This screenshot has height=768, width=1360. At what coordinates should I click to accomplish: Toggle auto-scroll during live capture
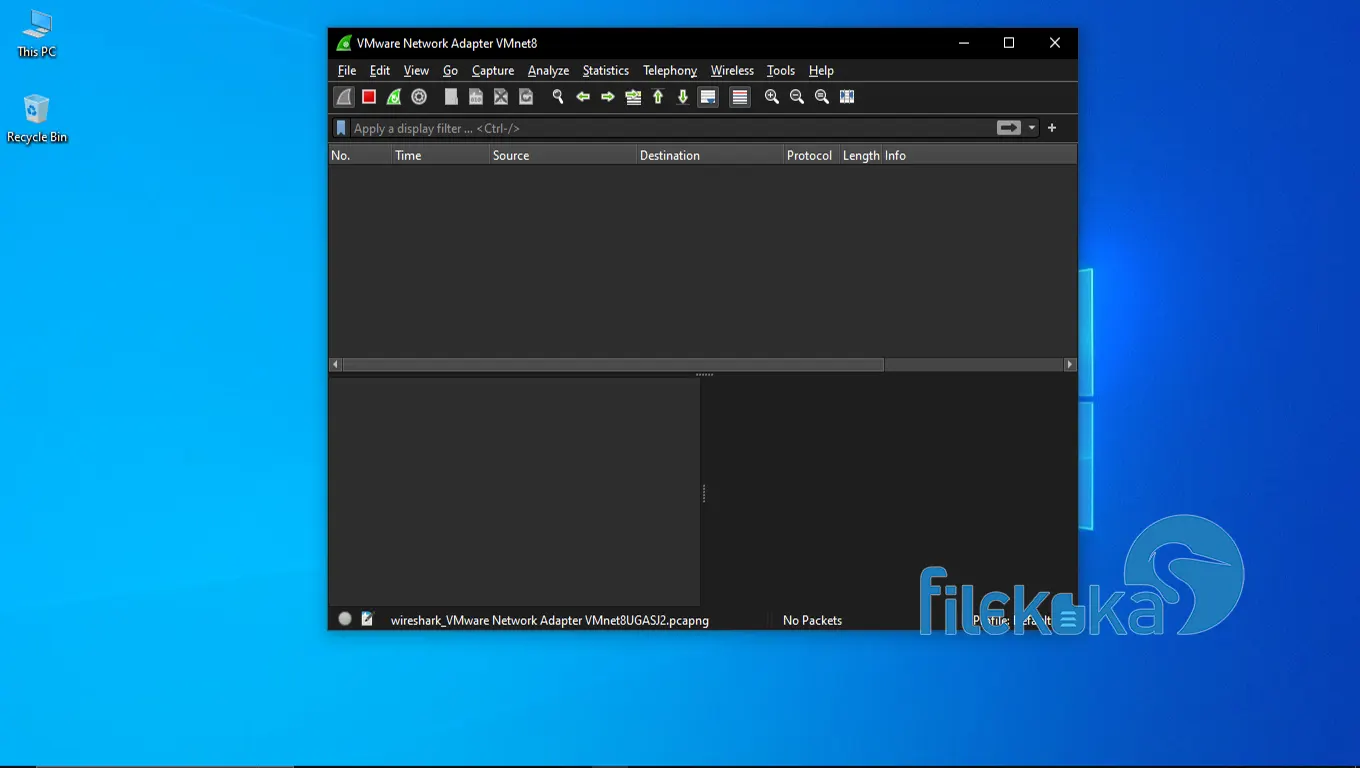point(708,97)
